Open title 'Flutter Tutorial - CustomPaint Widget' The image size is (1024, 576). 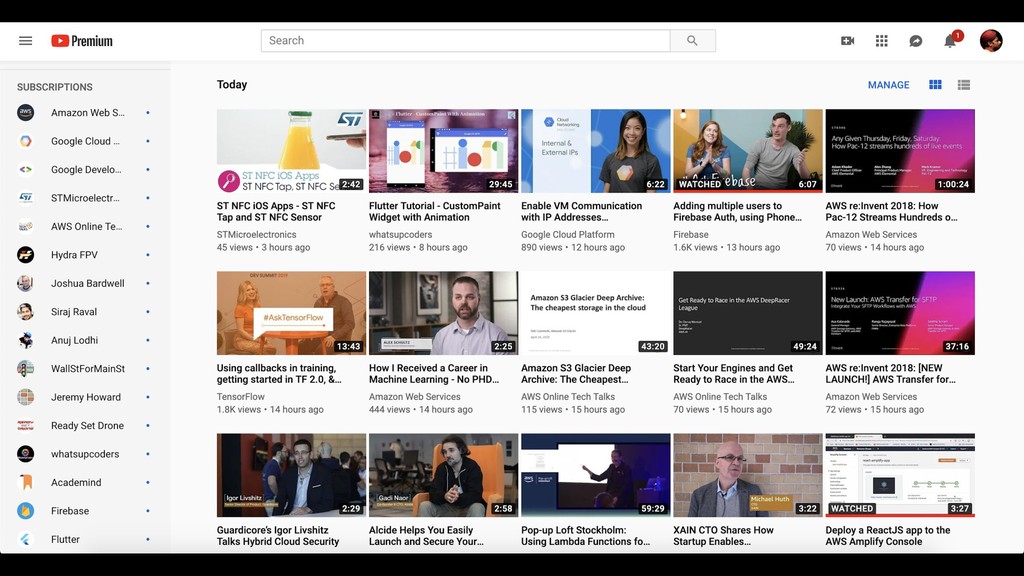coord(434,212)
